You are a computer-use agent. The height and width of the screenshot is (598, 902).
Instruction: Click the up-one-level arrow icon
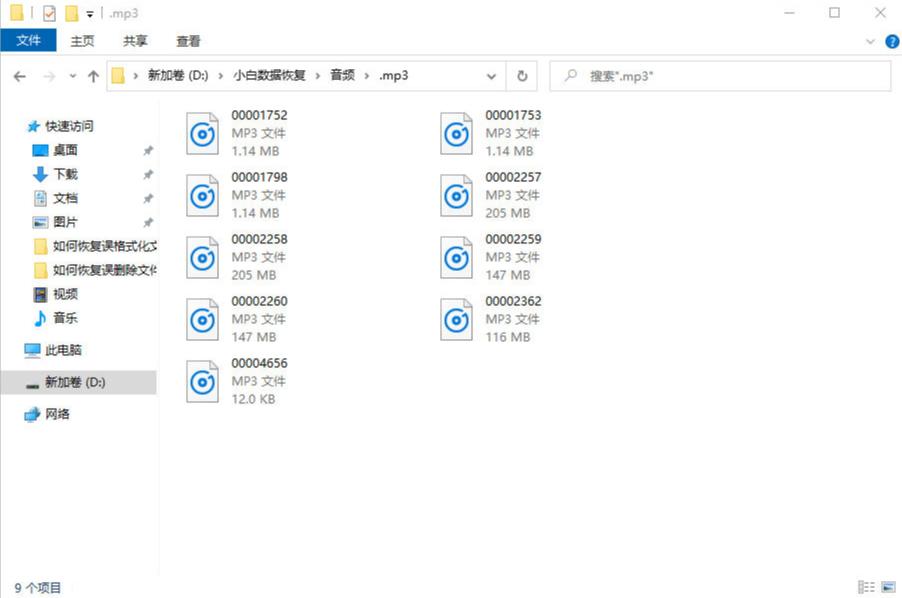[92, 75]
